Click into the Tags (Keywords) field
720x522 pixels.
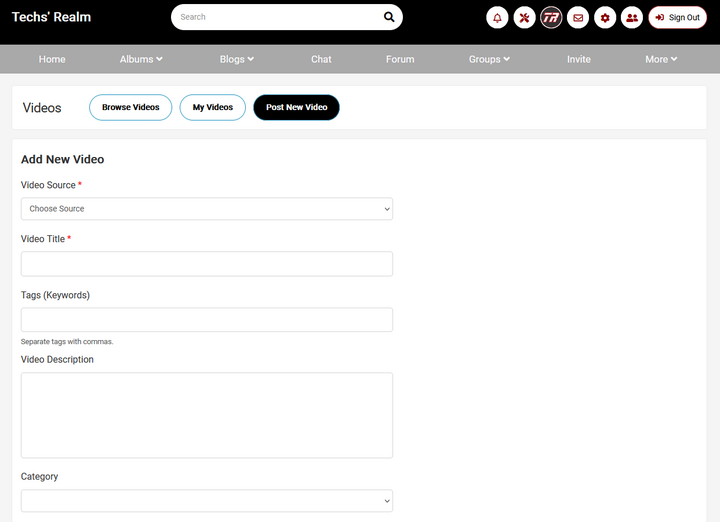(x=207, y=320)
